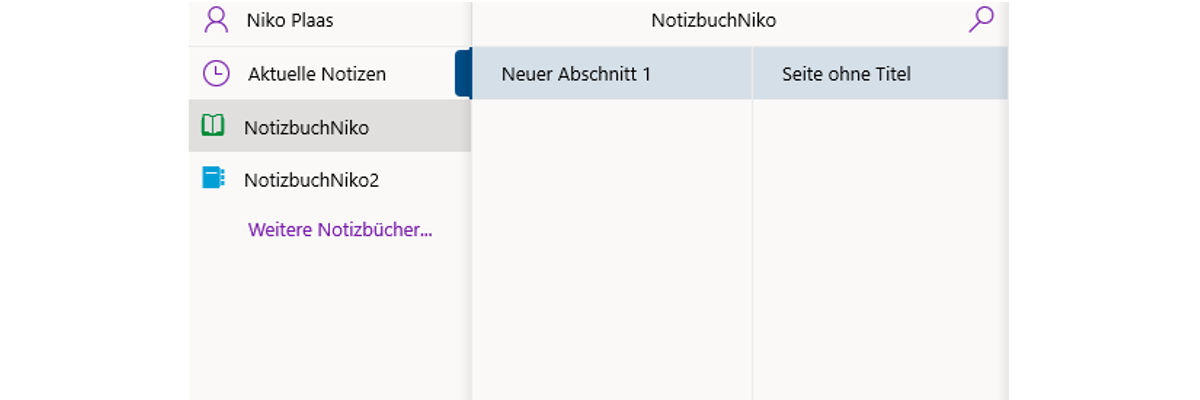Open the Niko Plaas account name
Screen dimensions: 1200x400
point(290,20)
